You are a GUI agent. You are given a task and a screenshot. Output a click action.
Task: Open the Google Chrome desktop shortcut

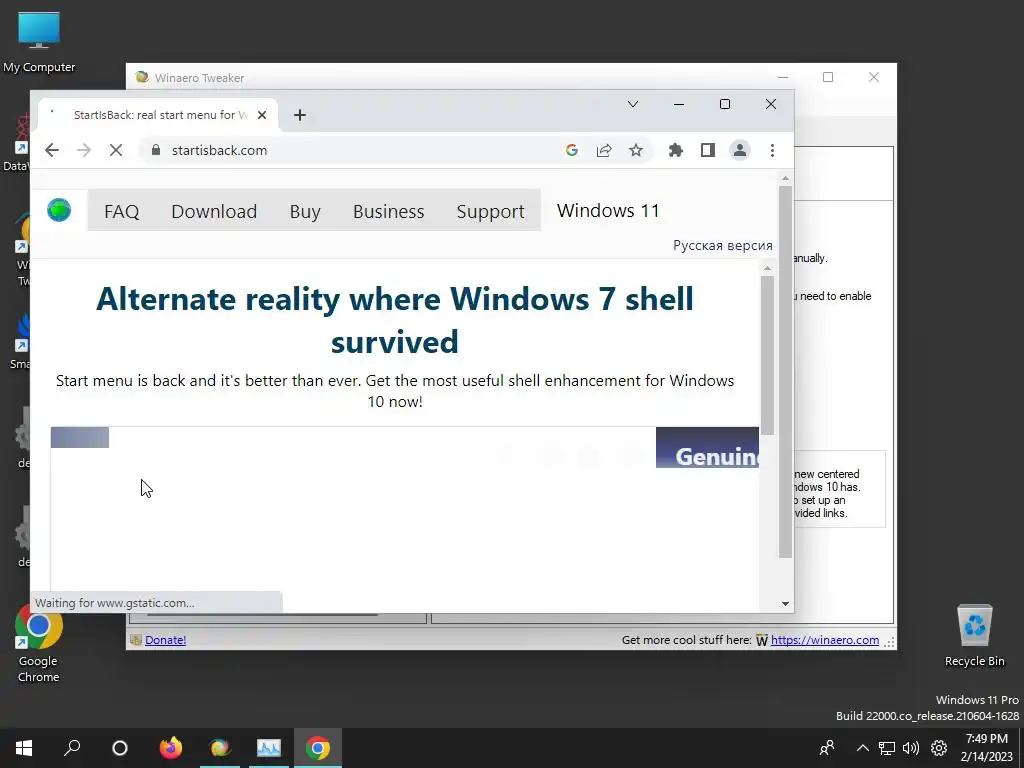pos(39,644)
